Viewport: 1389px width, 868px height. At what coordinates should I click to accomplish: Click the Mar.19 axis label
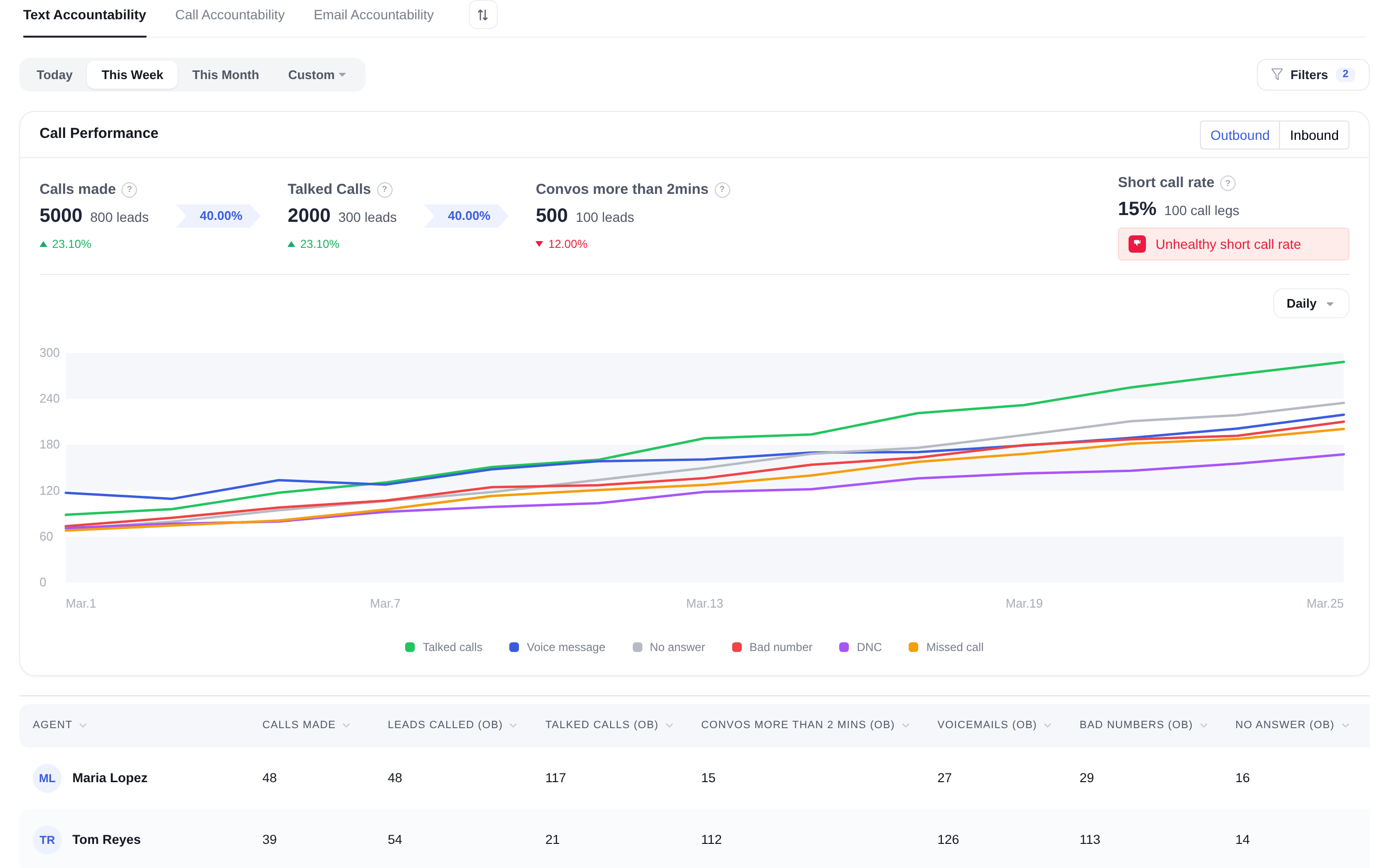(1023, 603)
